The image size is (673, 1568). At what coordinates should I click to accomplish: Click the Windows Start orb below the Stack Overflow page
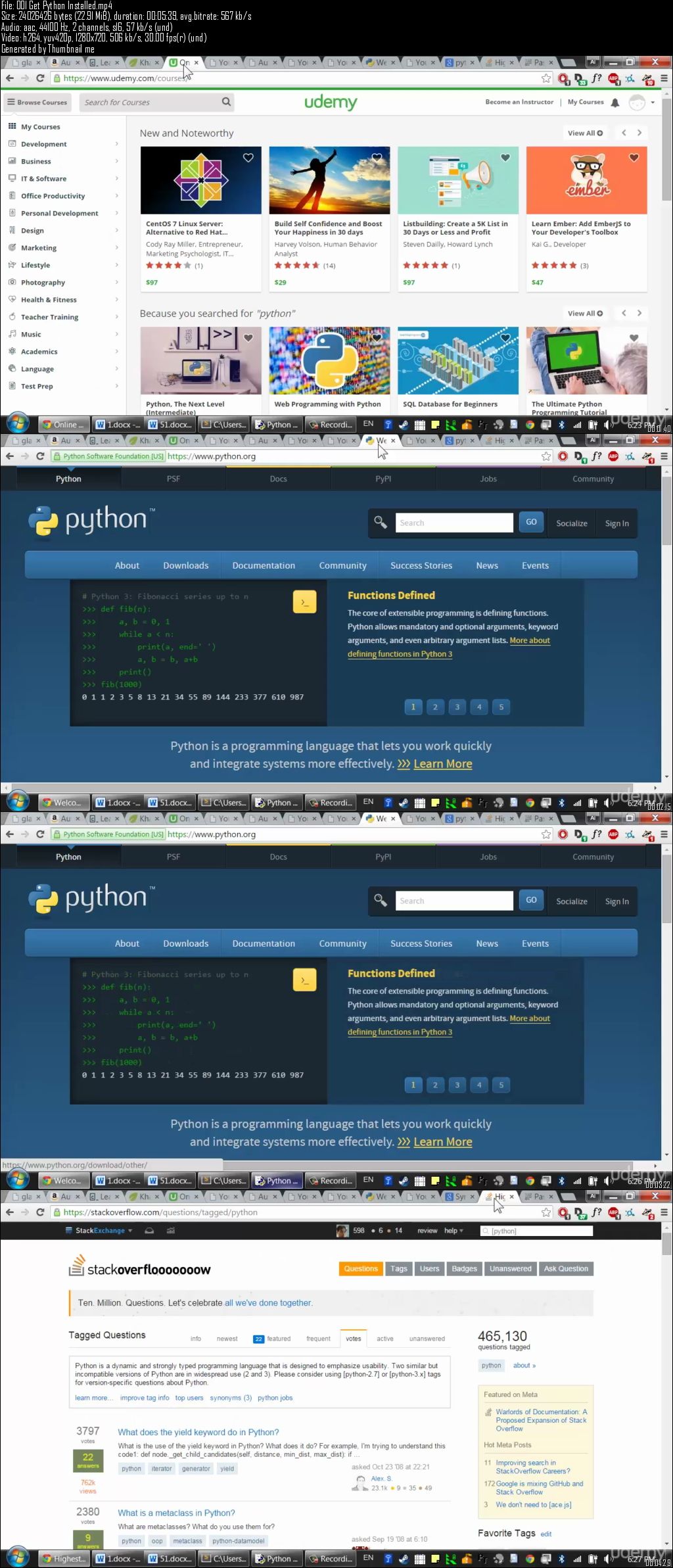click(x=18, y=1558)
